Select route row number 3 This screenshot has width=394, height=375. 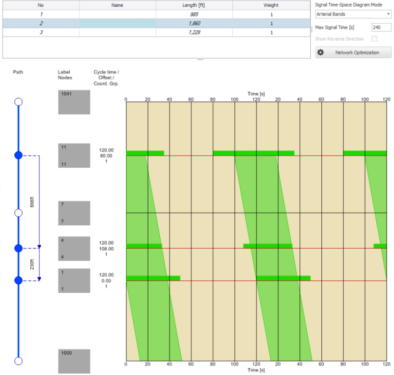pos(156,32)
